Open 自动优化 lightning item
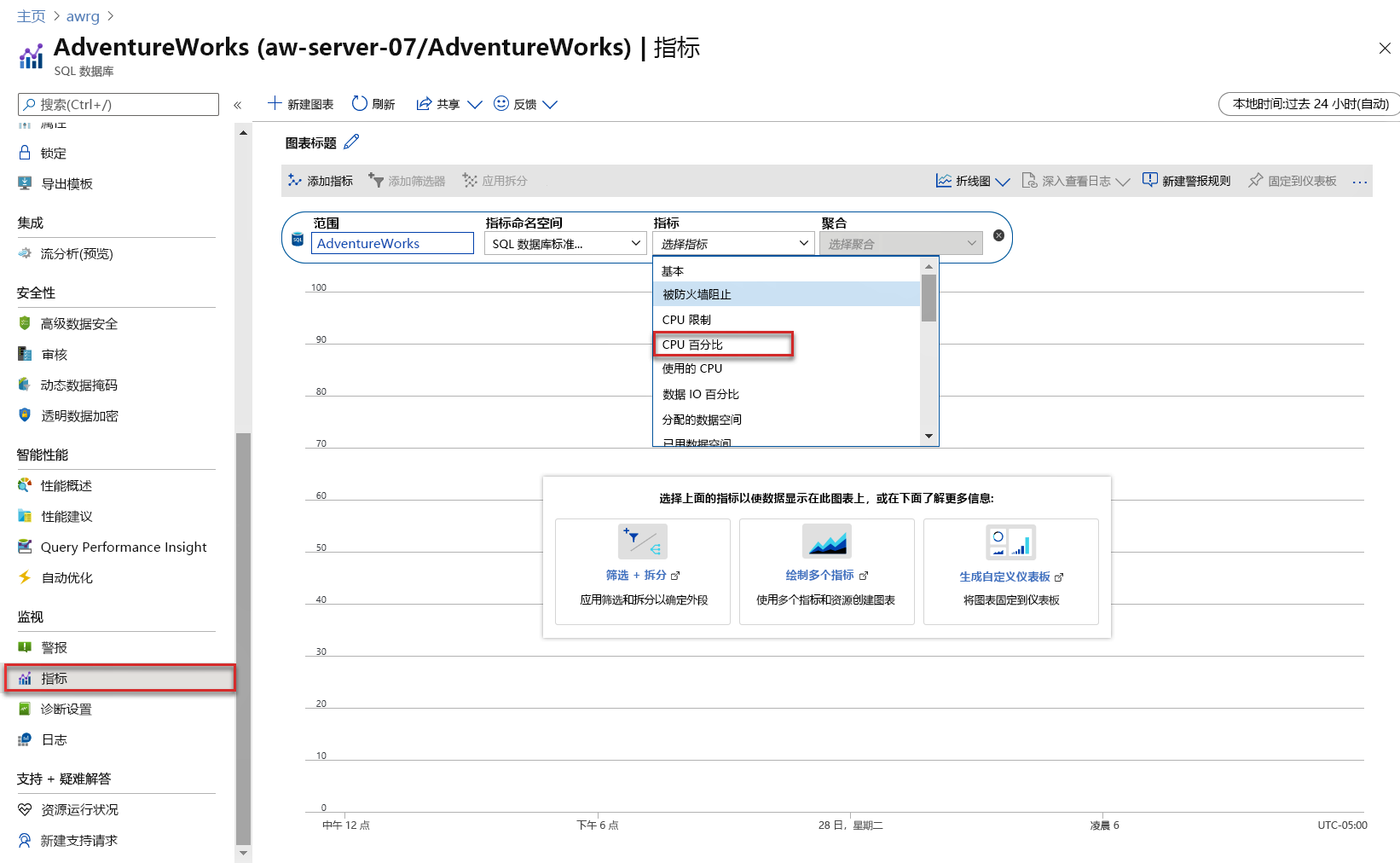The image size is (1400, 863). click(x=67, y=577)
